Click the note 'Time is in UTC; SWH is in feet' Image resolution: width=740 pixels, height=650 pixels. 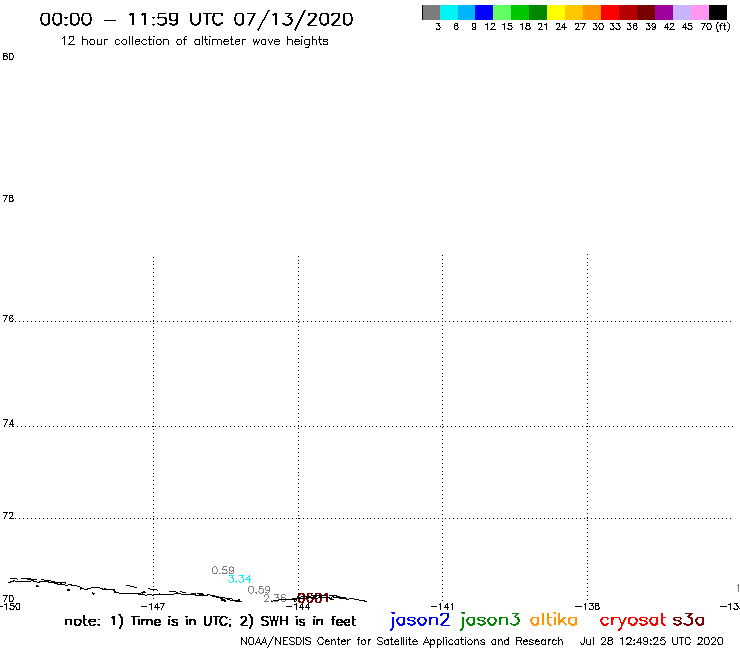210,621
